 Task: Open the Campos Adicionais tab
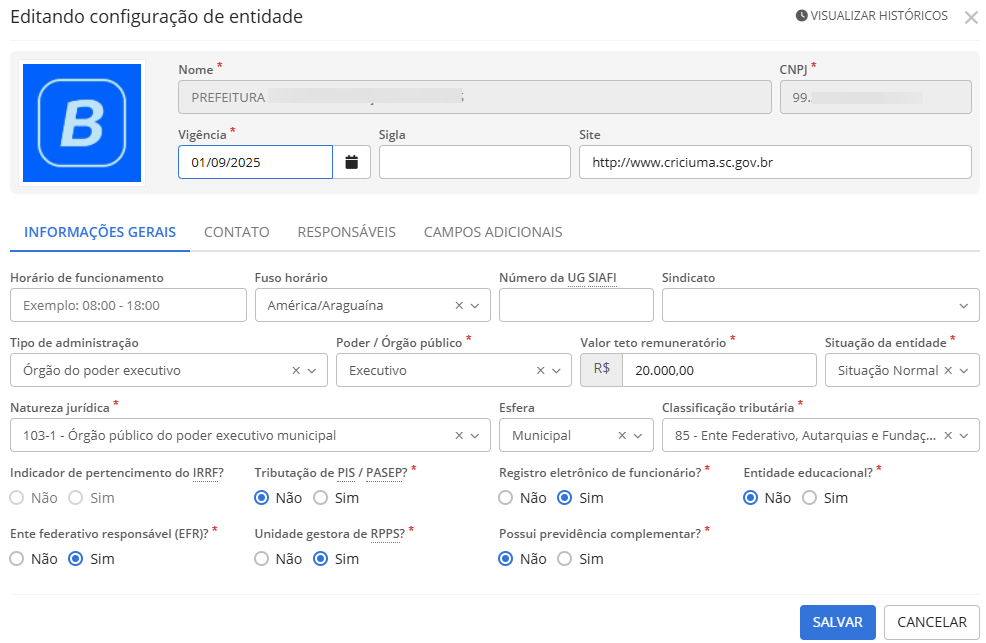pyautogui.click(x=493, y=232)
